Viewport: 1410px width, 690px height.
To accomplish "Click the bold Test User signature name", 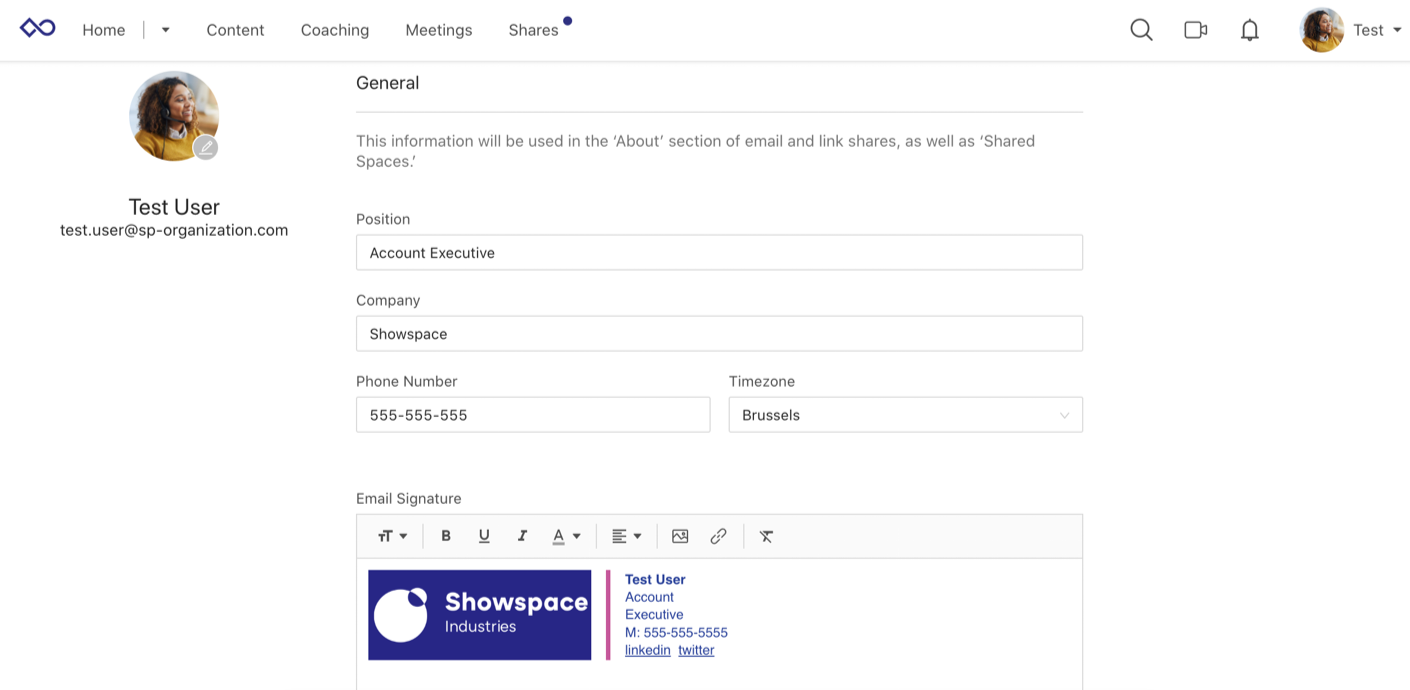I will coord(655,579).
